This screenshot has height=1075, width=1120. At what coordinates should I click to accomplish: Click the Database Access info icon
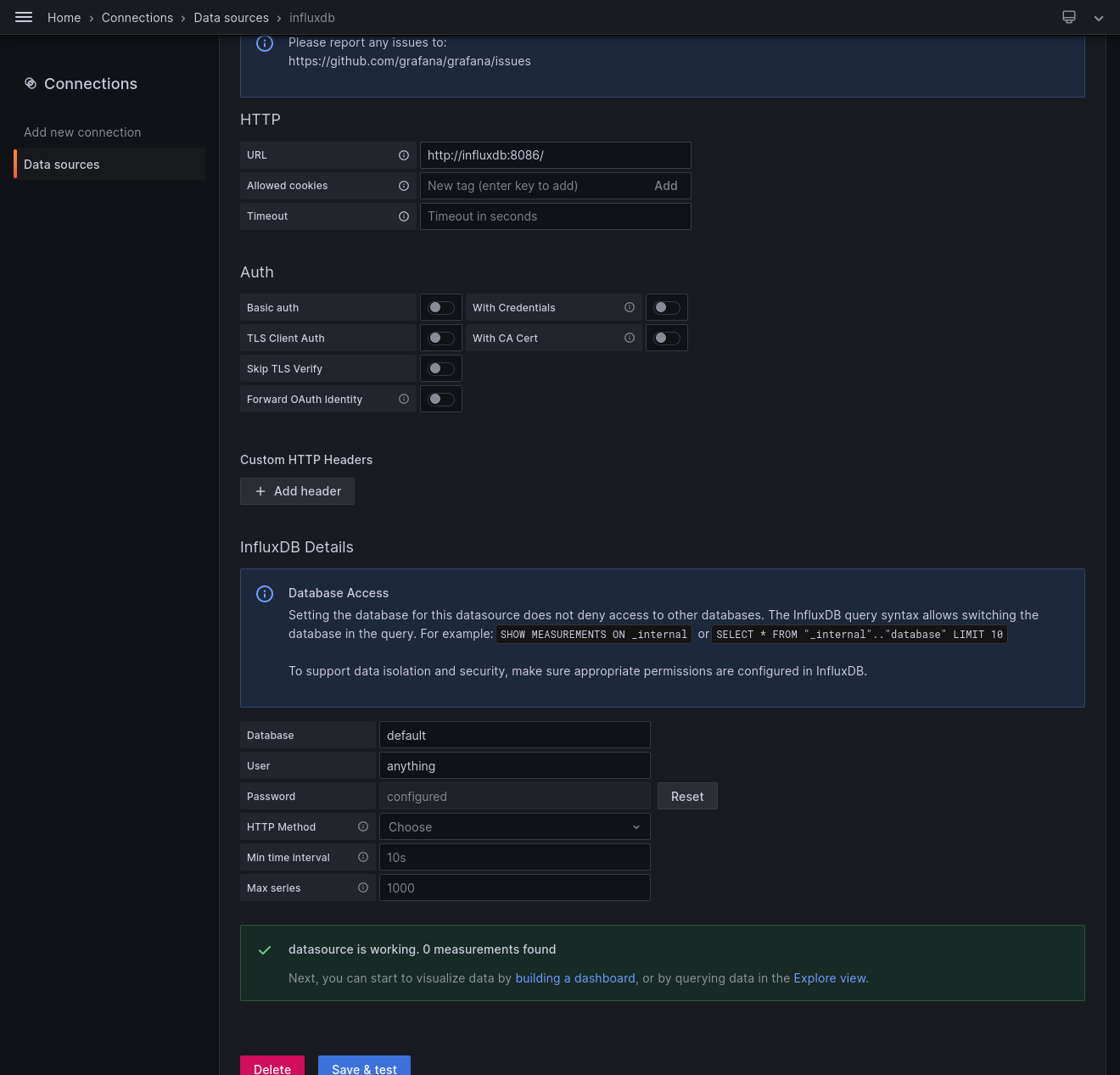[x=265, y=594]
